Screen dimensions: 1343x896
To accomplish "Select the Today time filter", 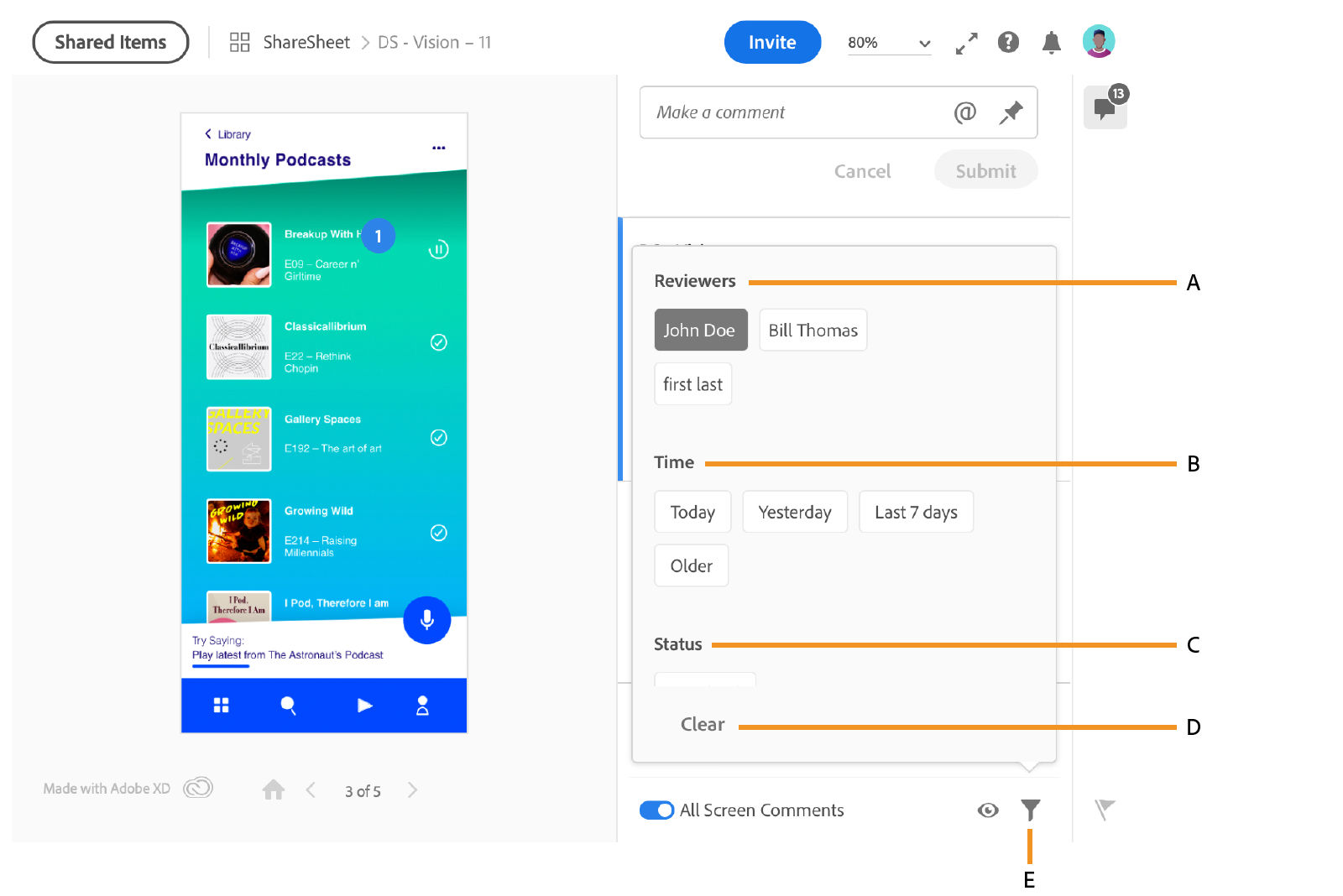I will [692, 512].
